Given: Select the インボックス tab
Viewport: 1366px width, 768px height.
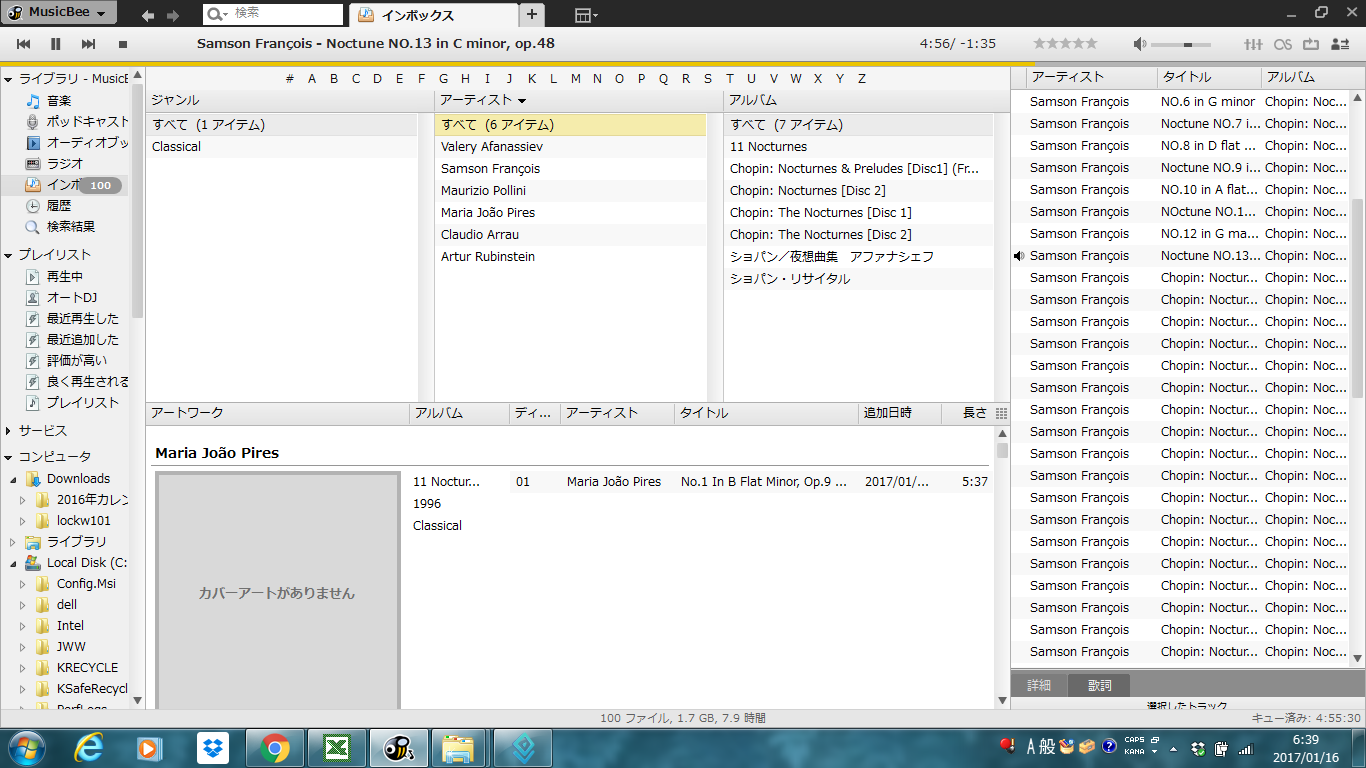Looking at the screenshot, I should click(432, 15).
